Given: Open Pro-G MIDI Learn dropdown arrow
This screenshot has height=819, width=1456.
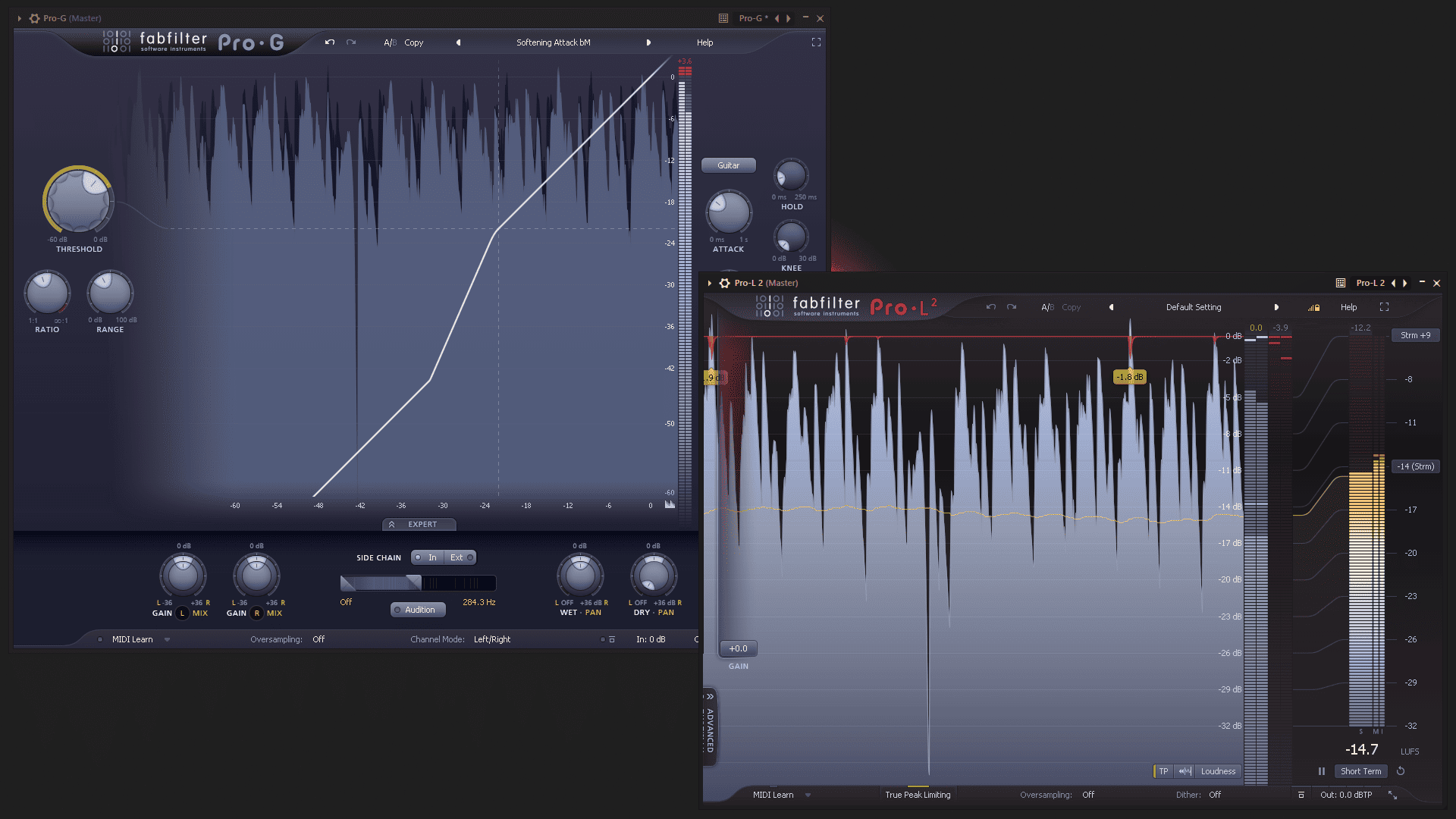Looking at the screenshot, I should point(167,639).
